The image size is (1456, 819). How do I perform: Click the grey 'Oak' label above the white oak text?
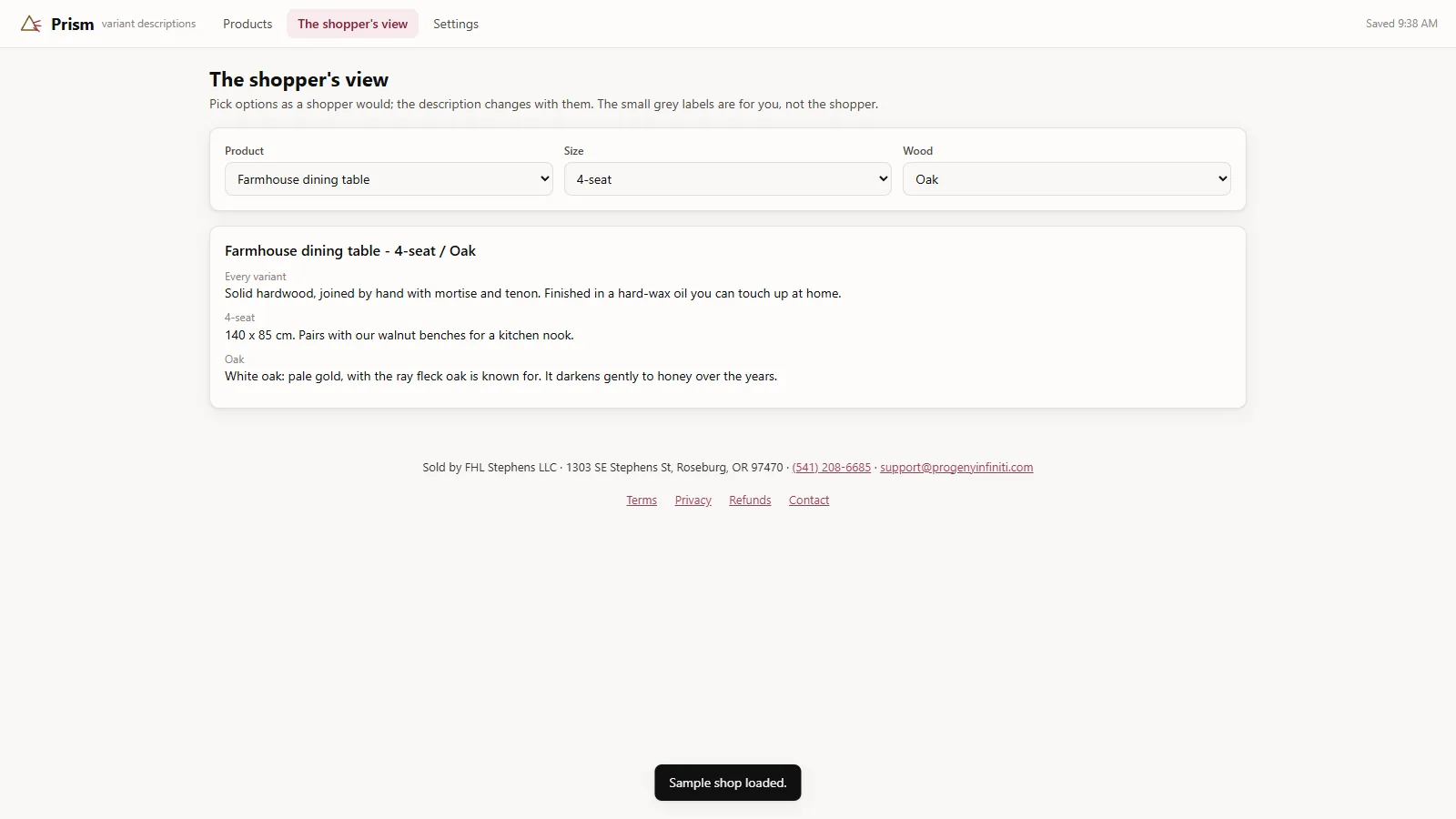click(x=235, y=359)
